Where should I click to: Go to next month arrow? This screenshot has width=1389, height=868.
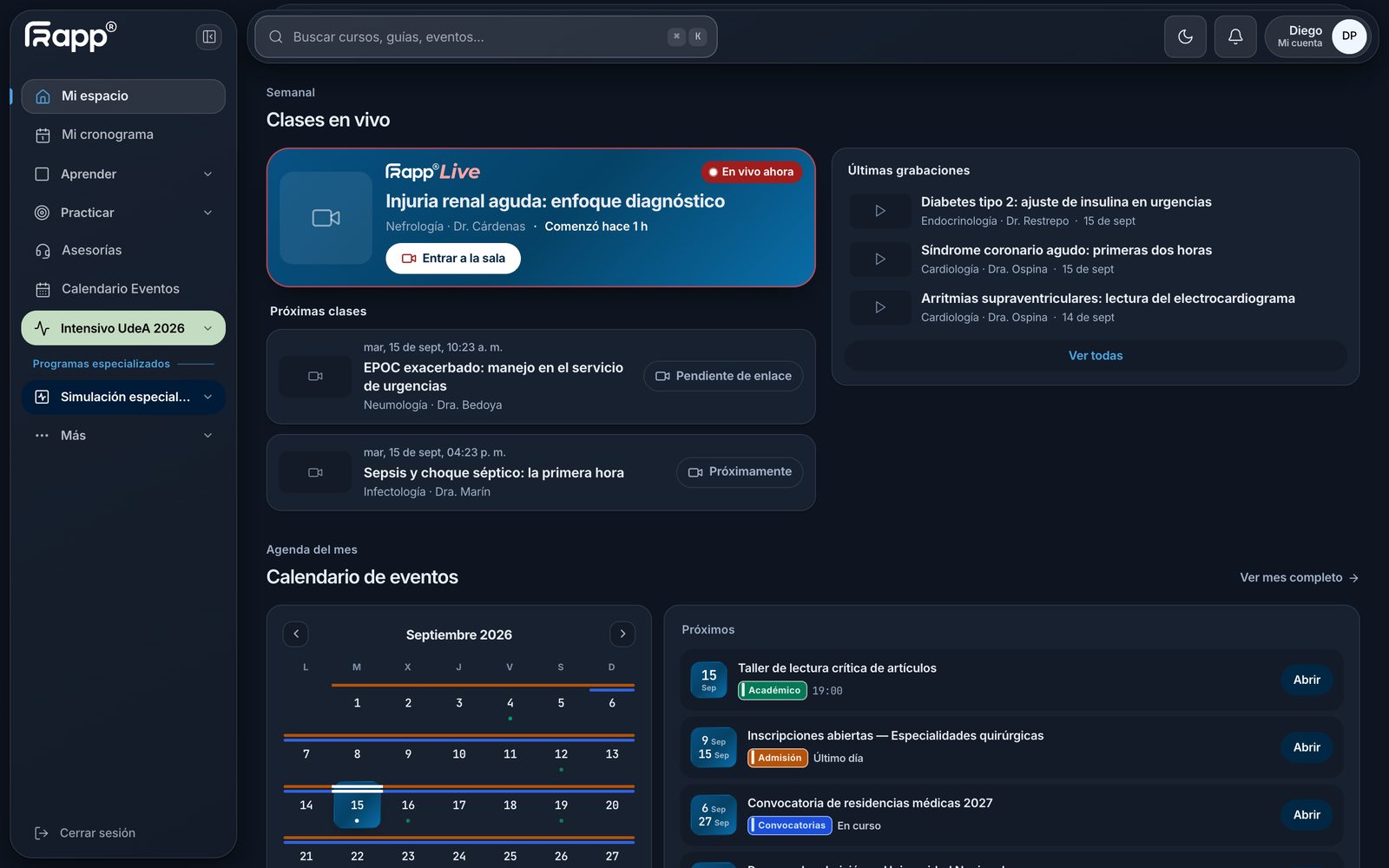point(622,634)
